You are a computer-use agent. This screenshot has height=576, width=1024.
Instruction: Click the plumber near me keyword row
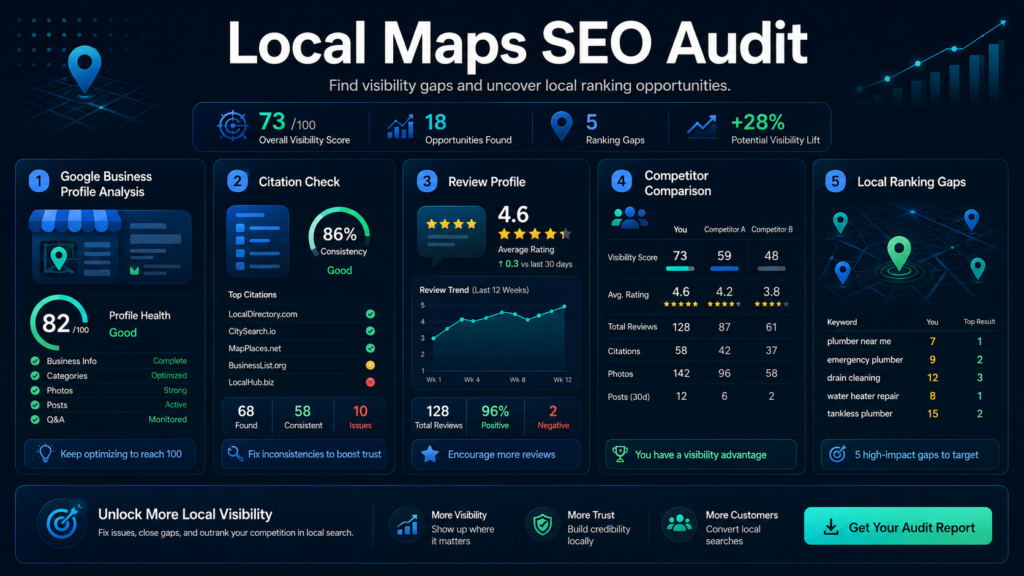911,341
